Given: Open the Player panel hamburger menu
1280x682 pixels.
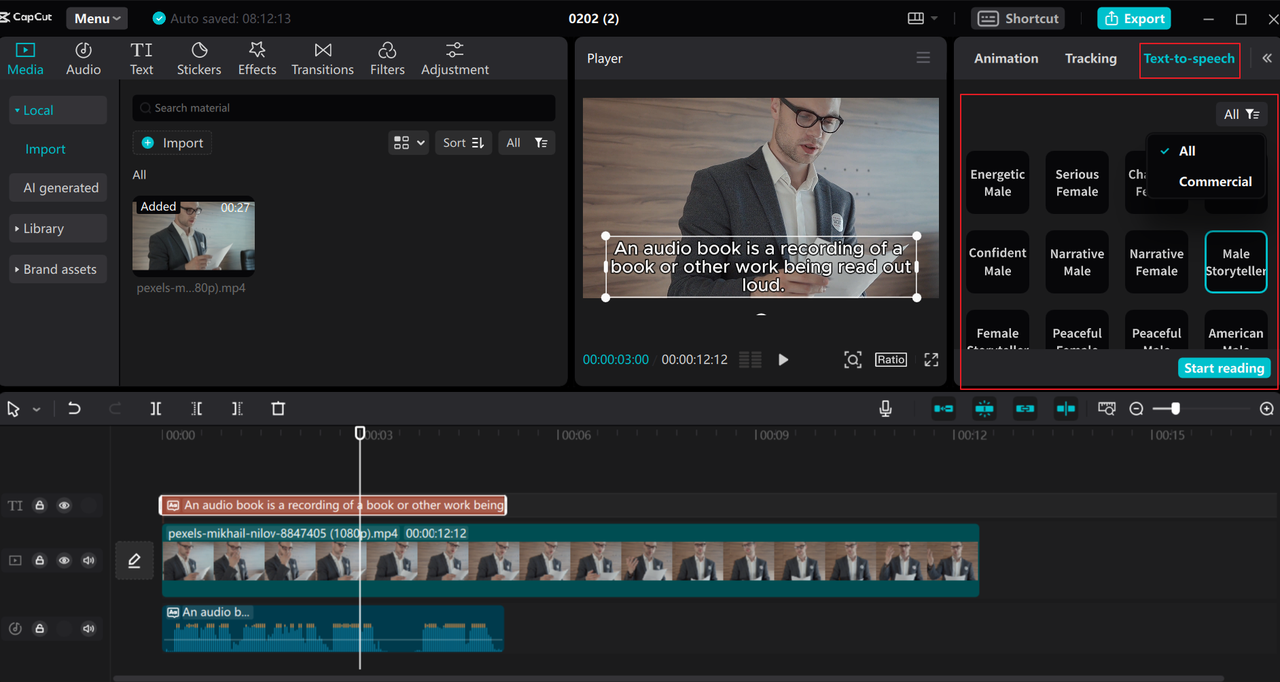Looking at the screenshot, I should (923, 58).
